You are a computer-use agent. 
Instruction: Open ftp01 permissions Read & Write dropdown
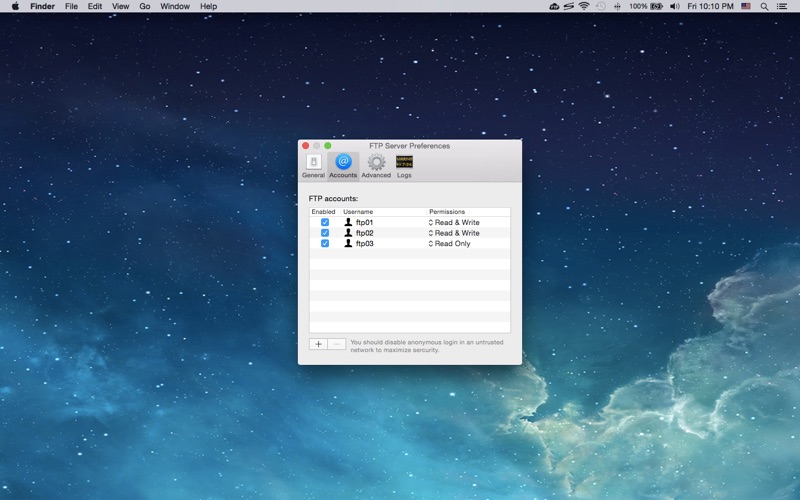(455, 222)
